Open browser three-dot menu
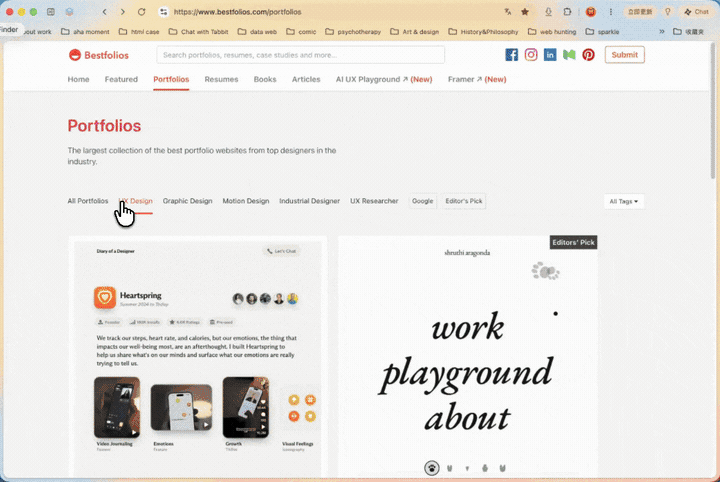 (x=611, y=12)
